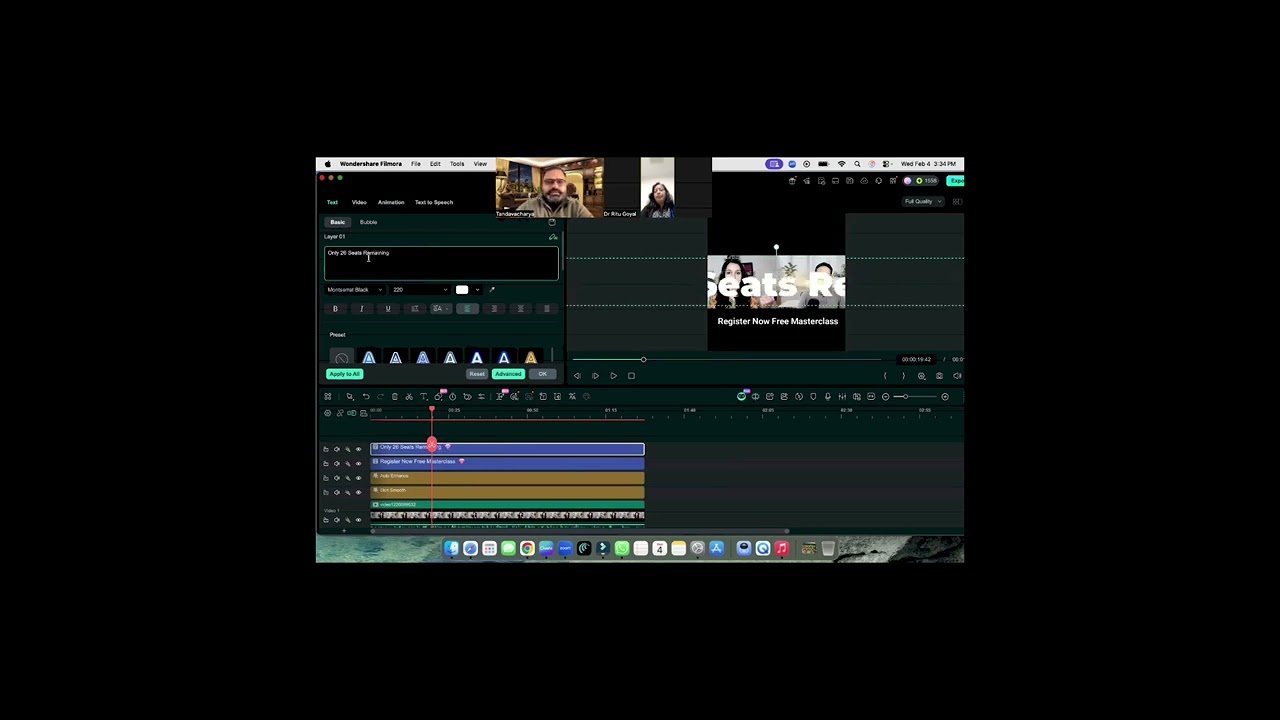Open the audio mixer icon
This screenshot has width=1280, height=720.
point(842,397)
